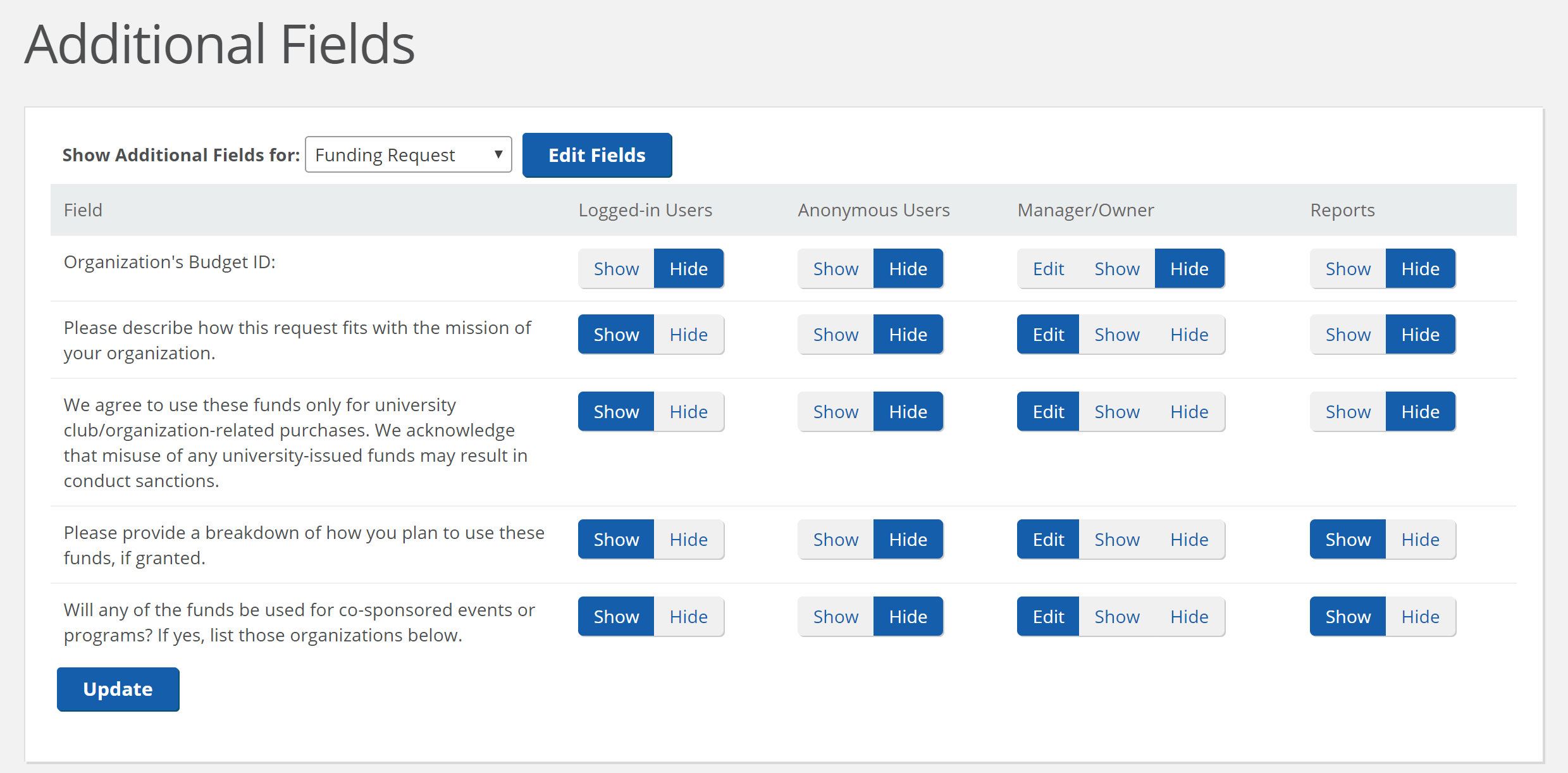Image resolution: width=1568 pixels, height=773 pixels.
Task: Set Budget ID Manager/Owner to Hide
Action: pyautogui.click(x=1190, y=269)
